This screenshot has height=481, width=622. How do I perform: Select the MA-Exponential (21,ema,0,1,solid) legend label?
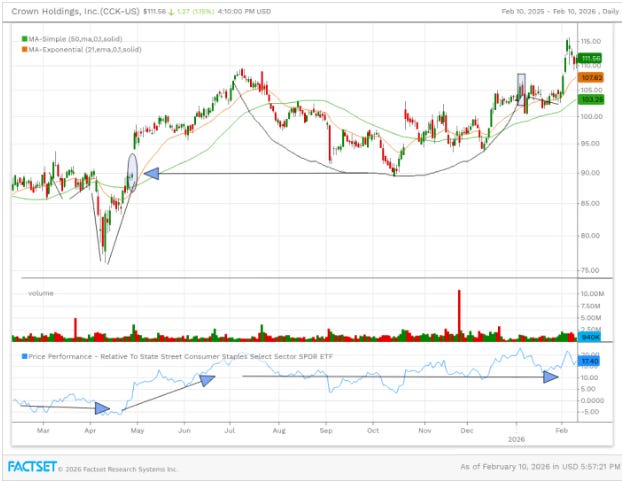click(85, 50)
